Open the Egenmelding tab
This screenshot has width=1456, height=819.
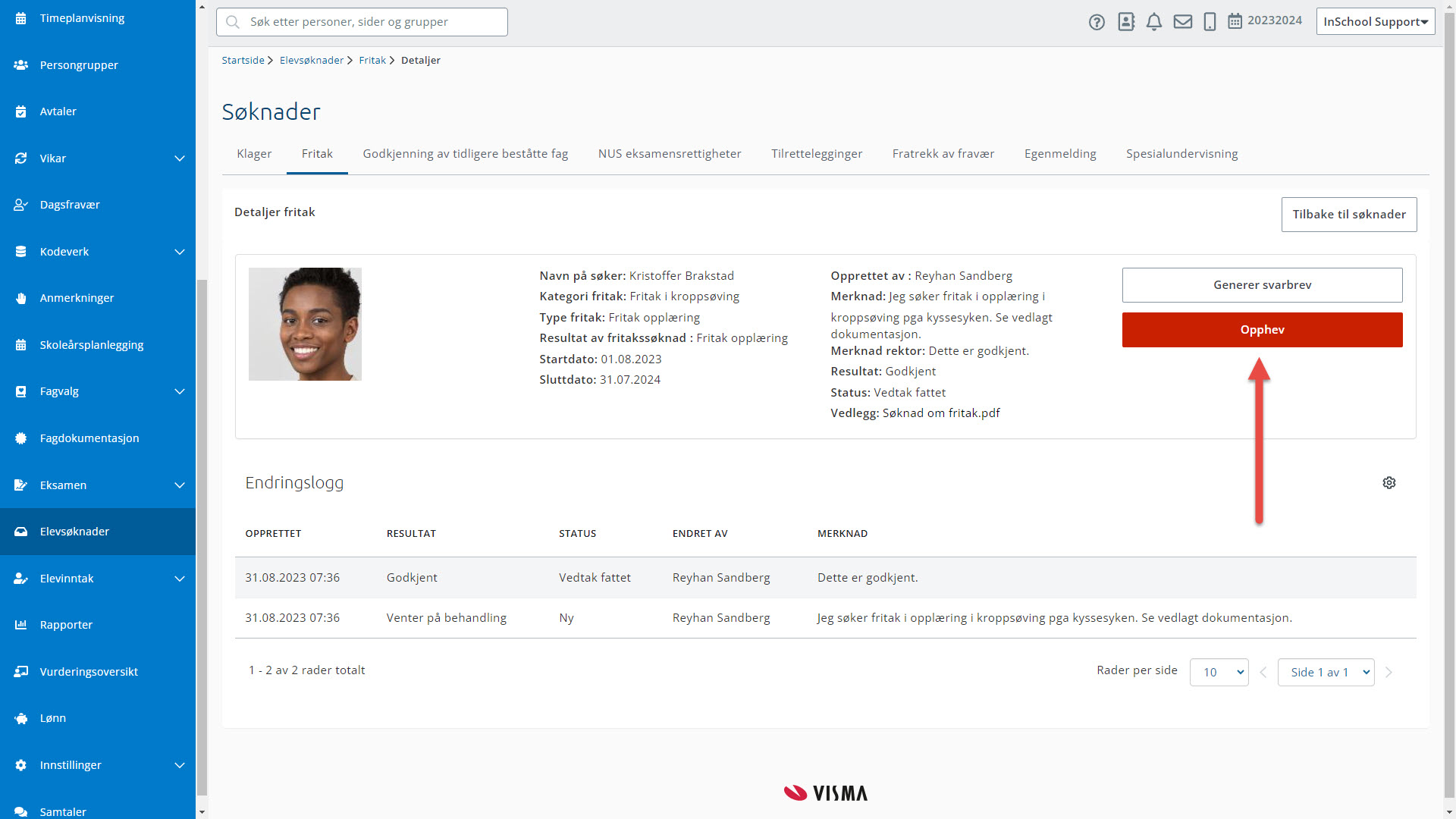pos(1060,154)
